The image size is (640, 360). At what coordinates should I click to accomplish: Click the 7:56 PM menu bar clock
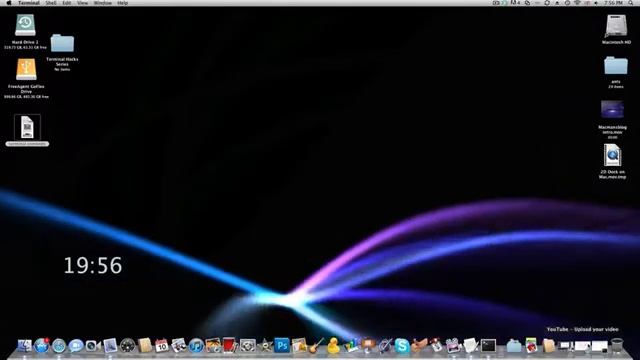613,3
